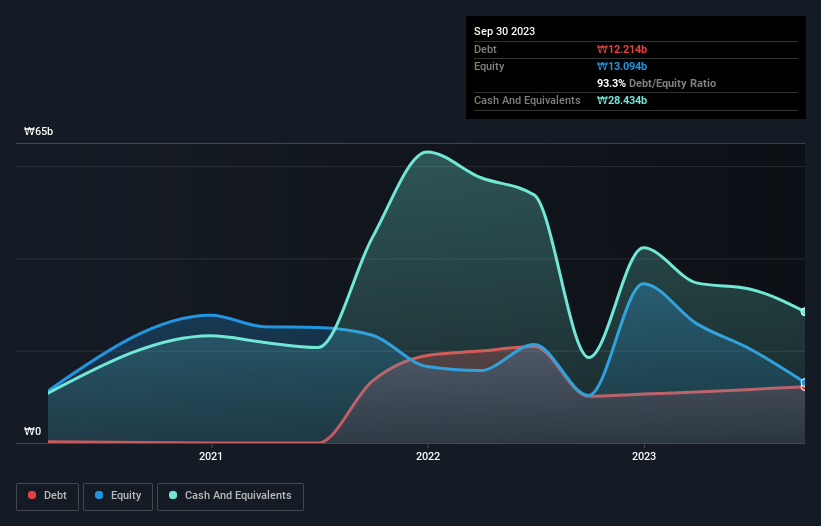Click the cash line peak near 2022
The height and width of the screenshot is (526, 821).
(x=428, y=152)
